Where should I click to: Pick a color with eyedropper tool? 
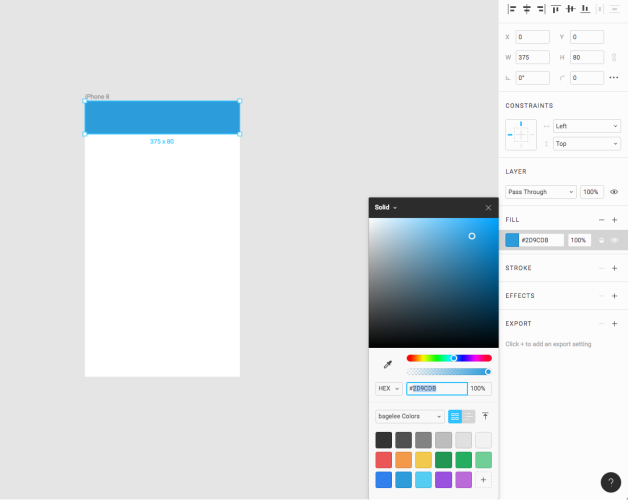(x=388, y=365)
